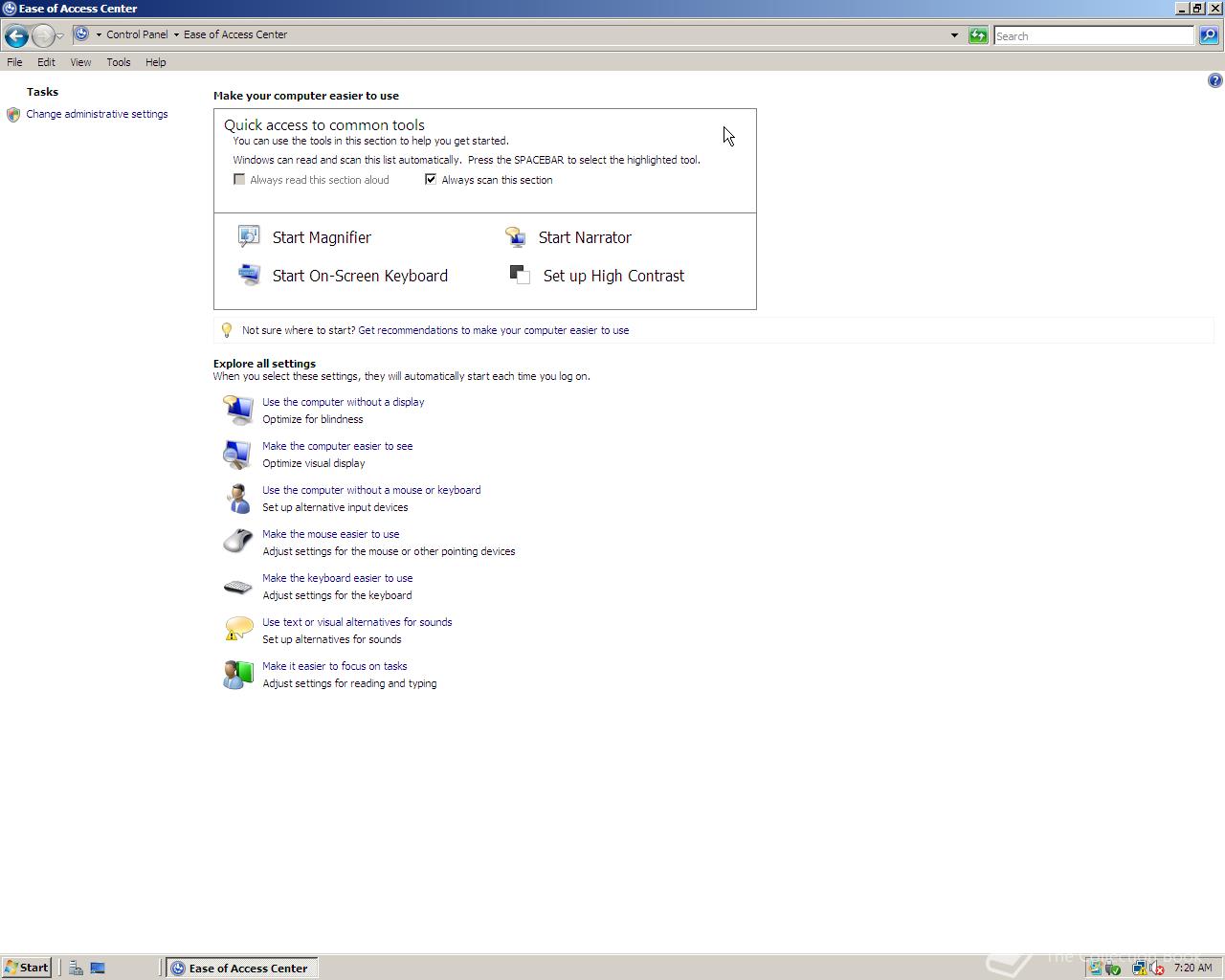The width and height of the screenshot is (1225, 980).
Task: Open Use the computer without mouse or keyboard
Action: point(371,490)
